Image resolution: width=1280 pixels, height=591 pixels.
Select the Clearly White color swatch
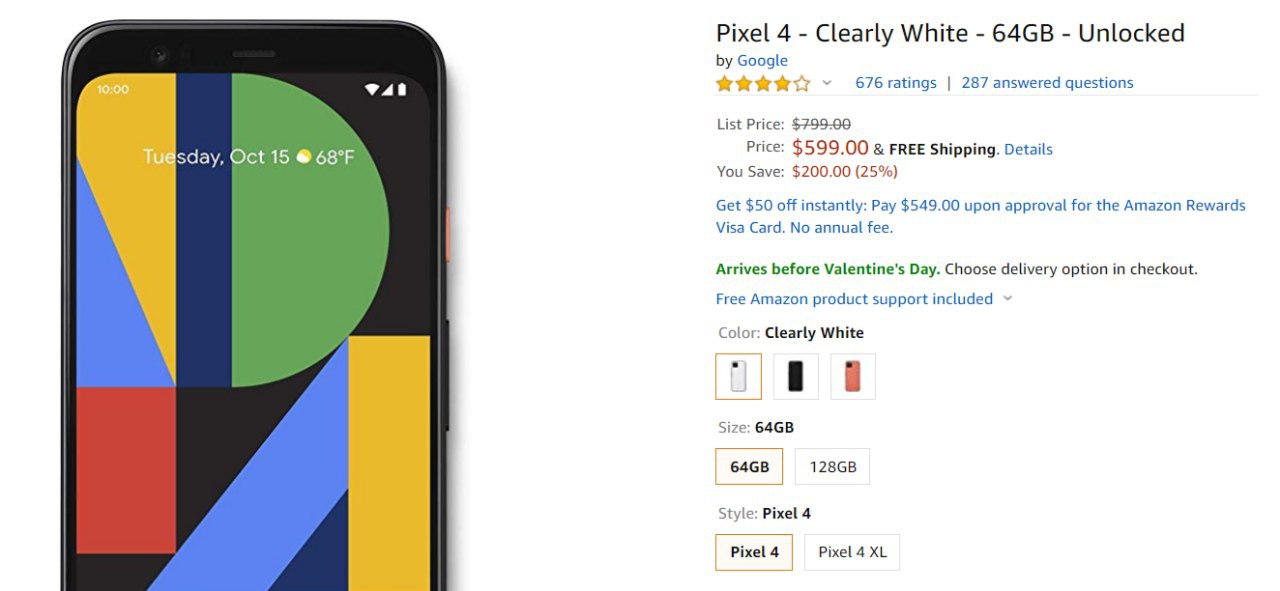(738, 376)
